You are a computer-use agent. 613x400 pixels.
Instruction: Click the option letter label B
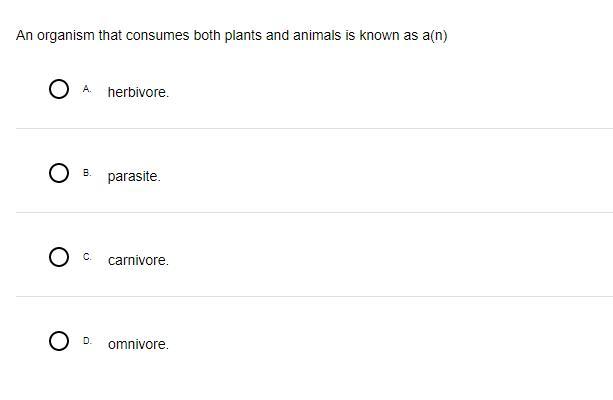click(87, 173)
